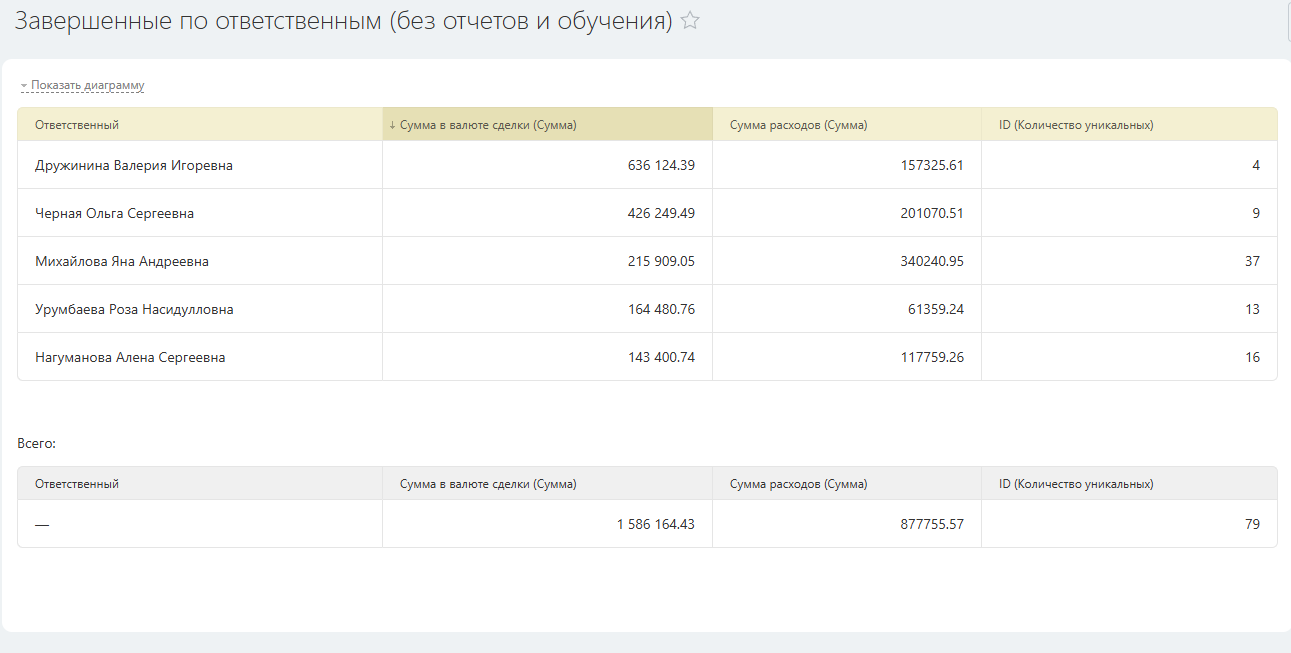Click the total expenses value 877755.57
The width and height of the screenshot is (1291, 653).
(930, 524)
